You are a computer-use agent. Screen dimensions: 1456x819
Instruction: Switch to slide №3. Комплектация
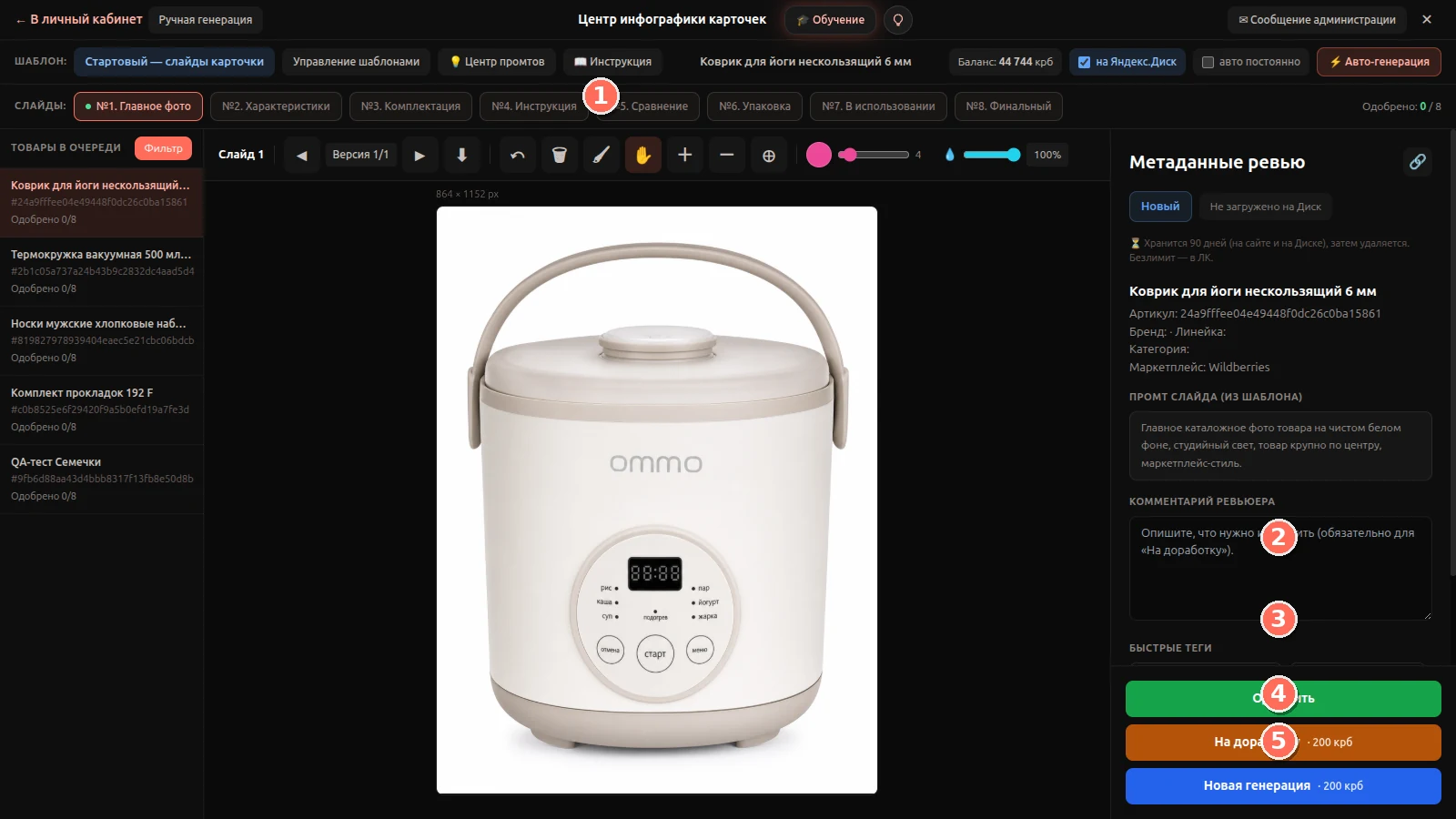tap(410, 106)
